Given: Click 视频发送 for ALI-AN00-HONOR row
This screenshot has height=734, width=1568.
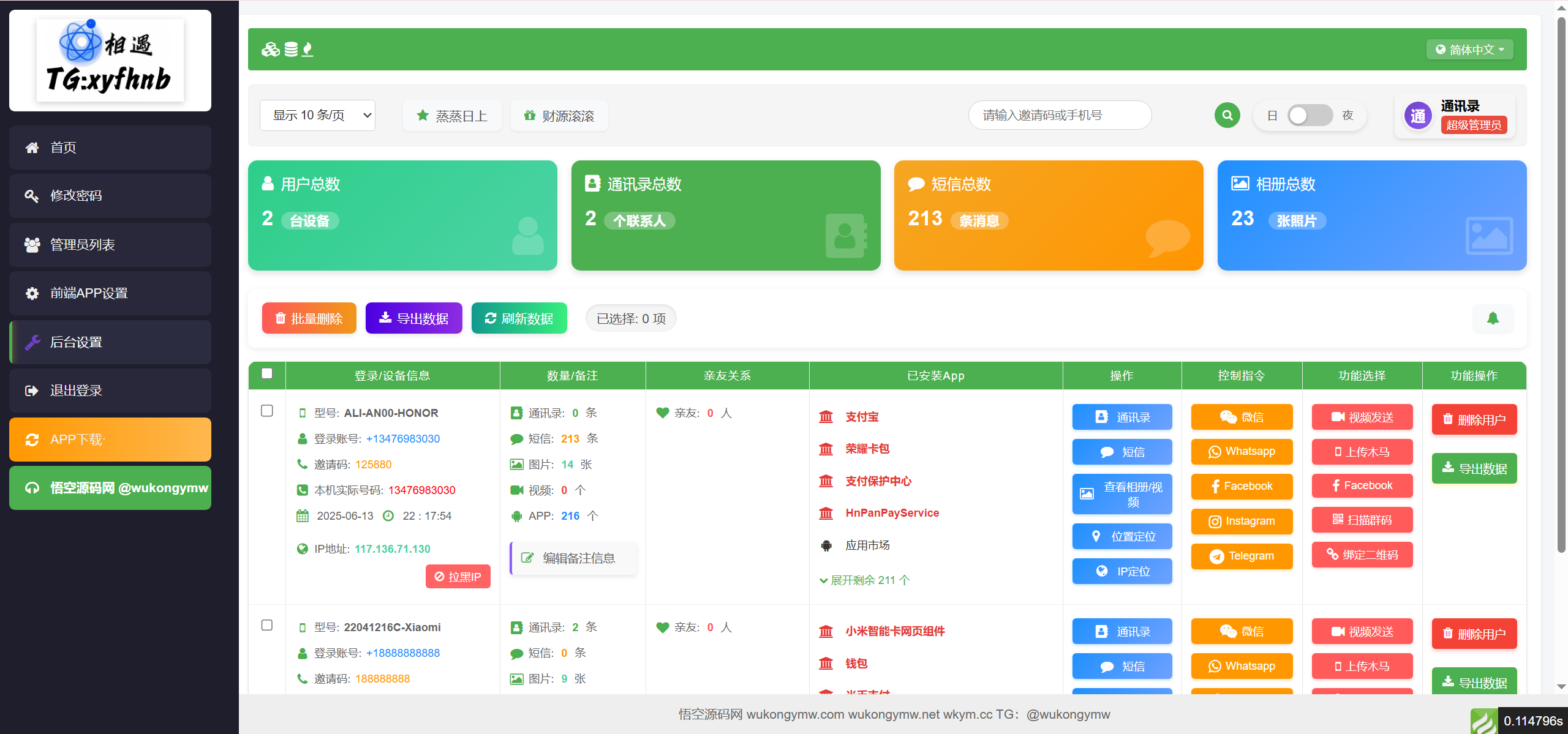Looking at the screenshot, I should coord(1362,417).
